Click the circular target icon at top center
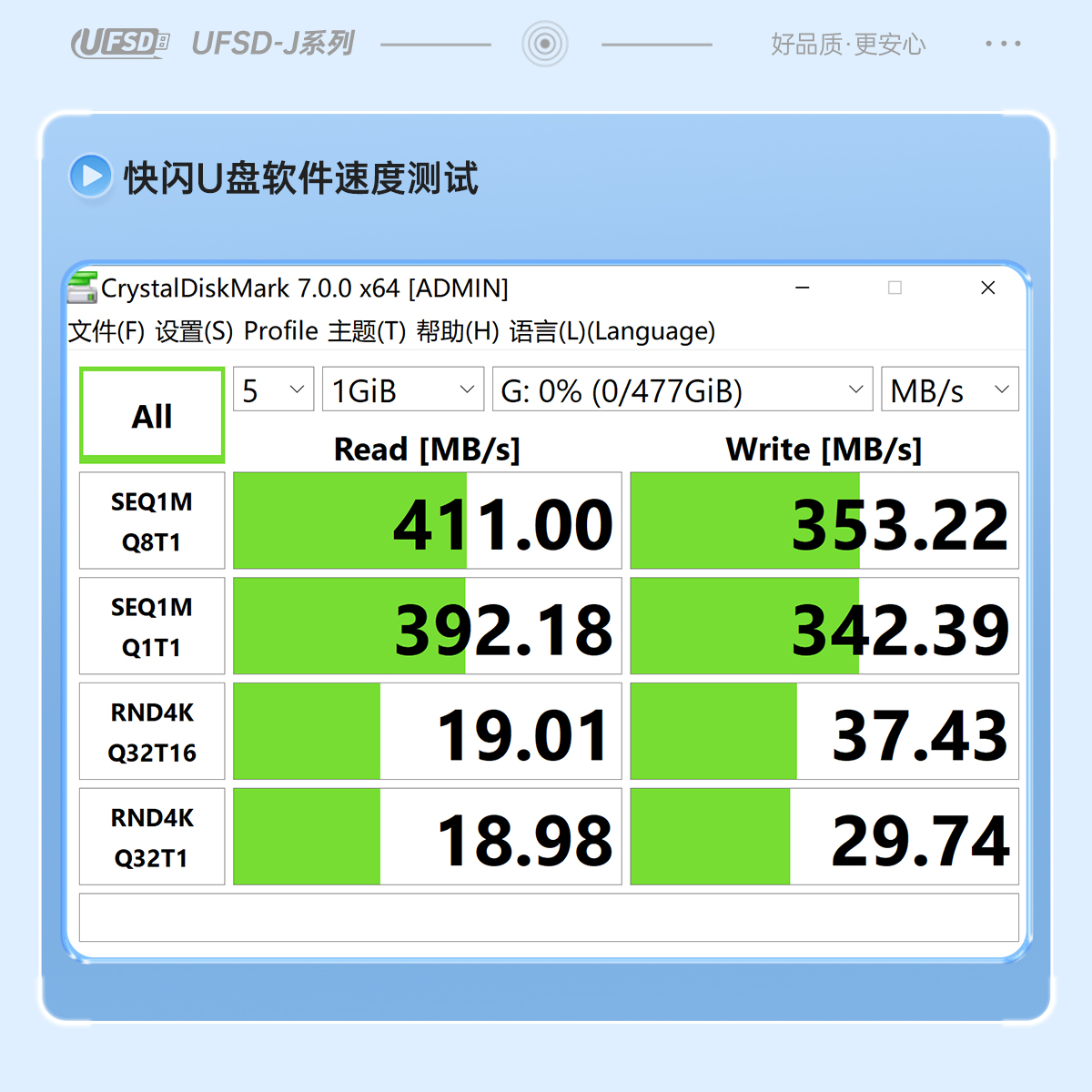Image resolution: width=1092 pixels, height=1092 pixels. (x=545, y=44)
